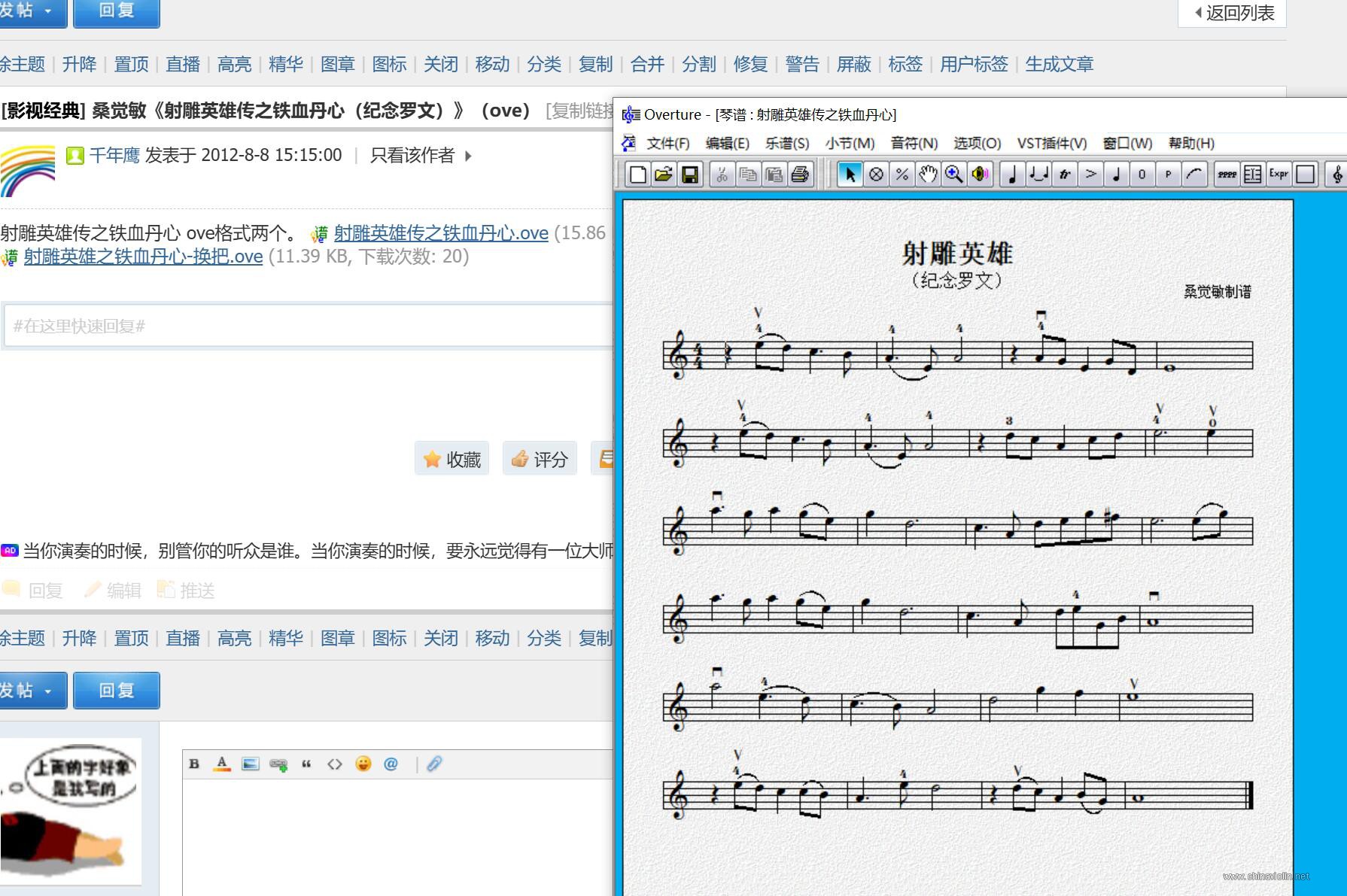Select the trill ornament tool
This screenshot has width=1347, height=896.
(1065, 175)
